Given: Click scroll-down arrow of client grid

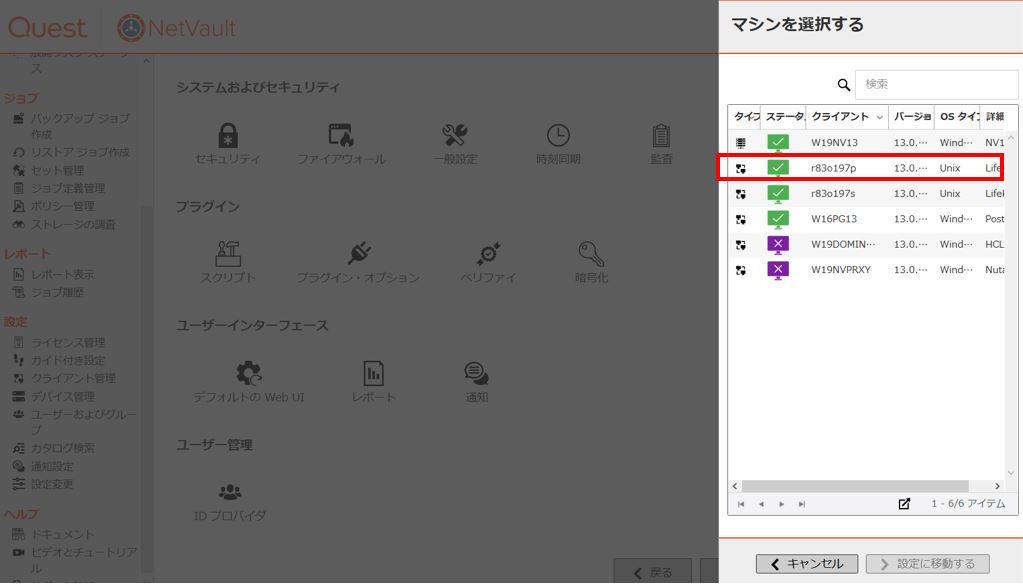Looking at the screenshot, I should click(1011, 473).
